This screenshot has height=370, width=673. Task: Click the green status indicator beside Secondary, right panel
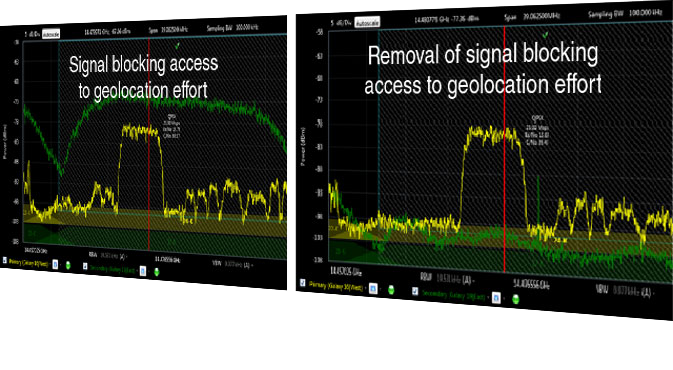tap(515, 299)
